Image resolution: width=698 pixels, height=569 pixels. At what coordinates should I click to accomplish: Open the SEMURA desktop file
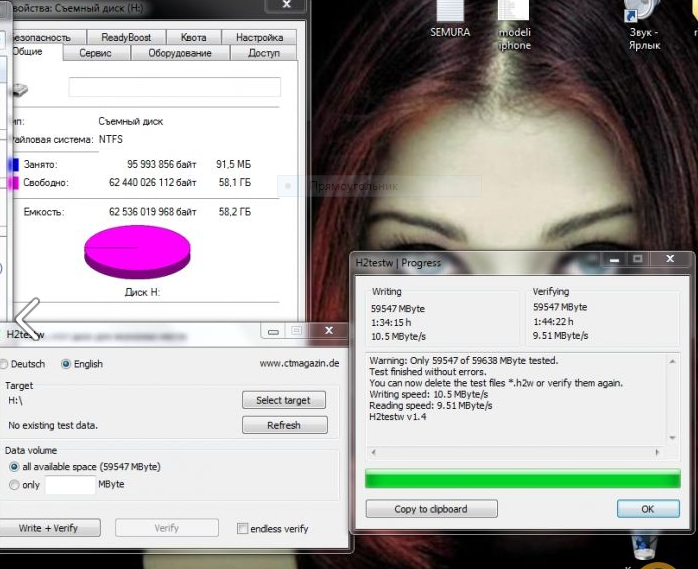450,18
